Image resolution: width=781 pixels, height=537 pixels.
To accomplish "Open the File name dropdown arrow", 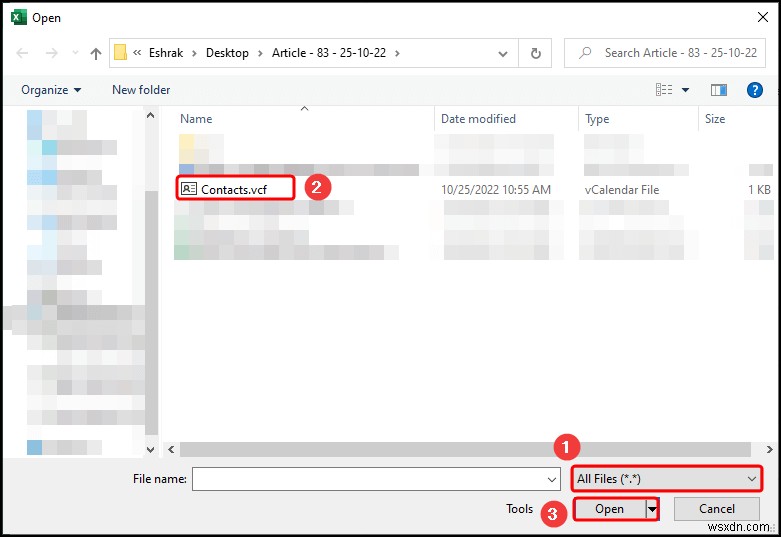I will pyautogui.click(x=551, y=479).
